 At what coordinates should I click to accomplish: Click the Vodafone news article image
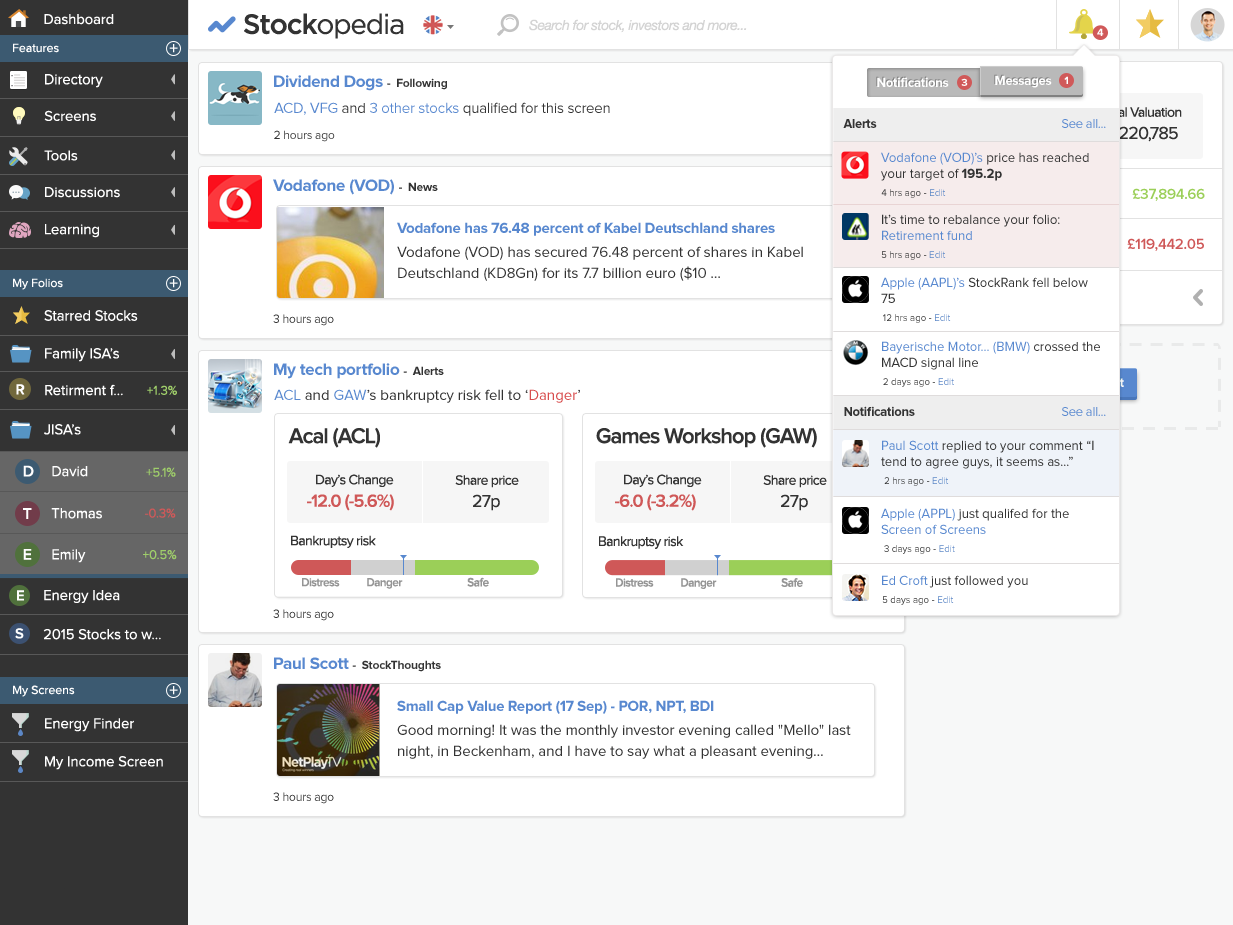pyautogui.click(x=330, y=253)
